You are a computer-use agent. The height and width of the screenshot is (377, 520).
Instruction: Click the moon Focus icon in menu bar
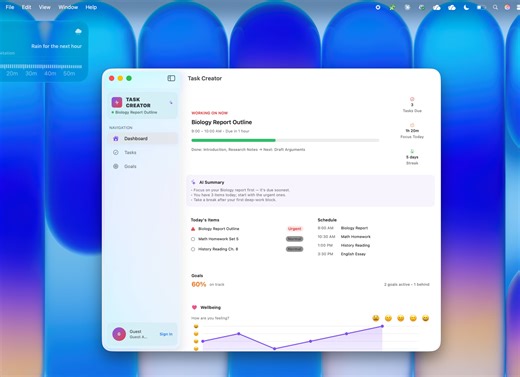click(x=466, y=7)
